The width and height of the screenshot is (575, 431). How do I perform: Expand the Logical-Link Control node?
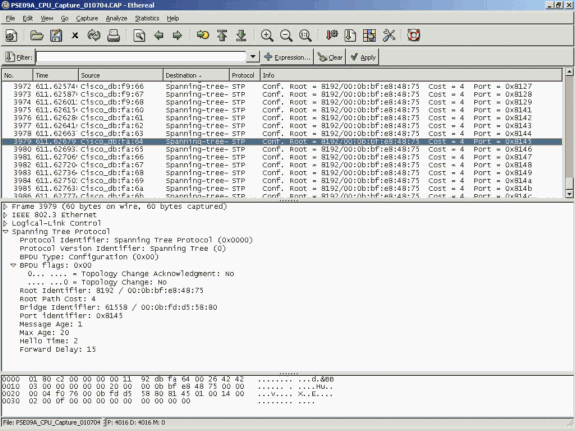(6, 223)
